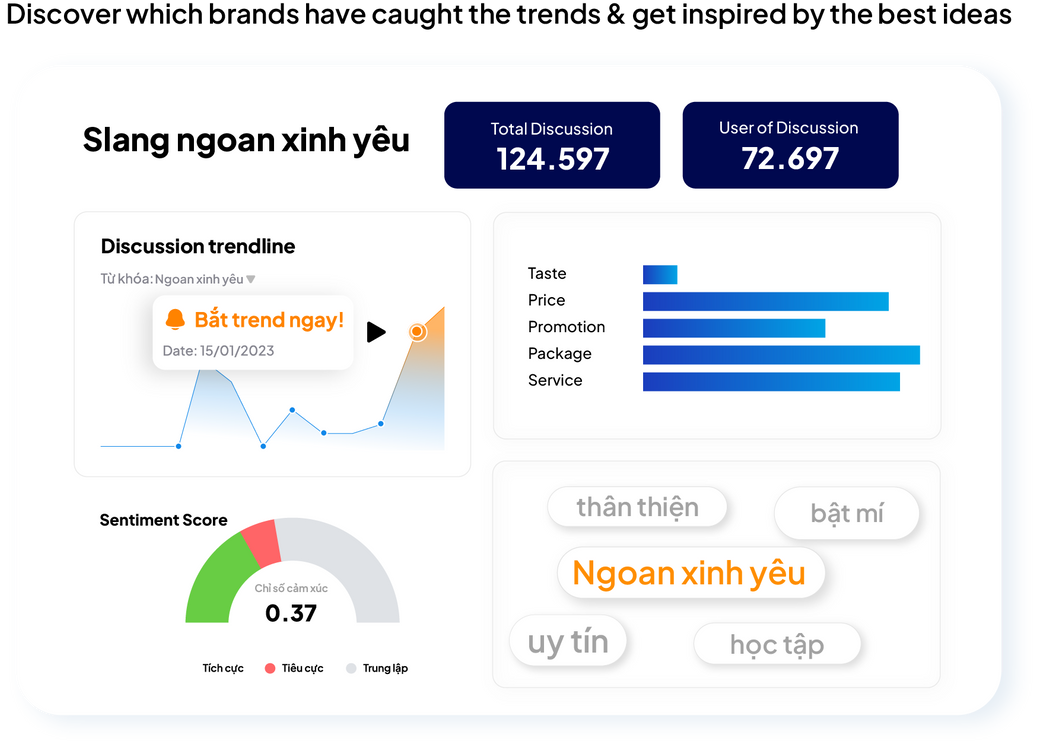Image resolution: width=1042 pixels, height=750 pixels.
Task: Click the Sentiment Score title
Action: (163, 520)
